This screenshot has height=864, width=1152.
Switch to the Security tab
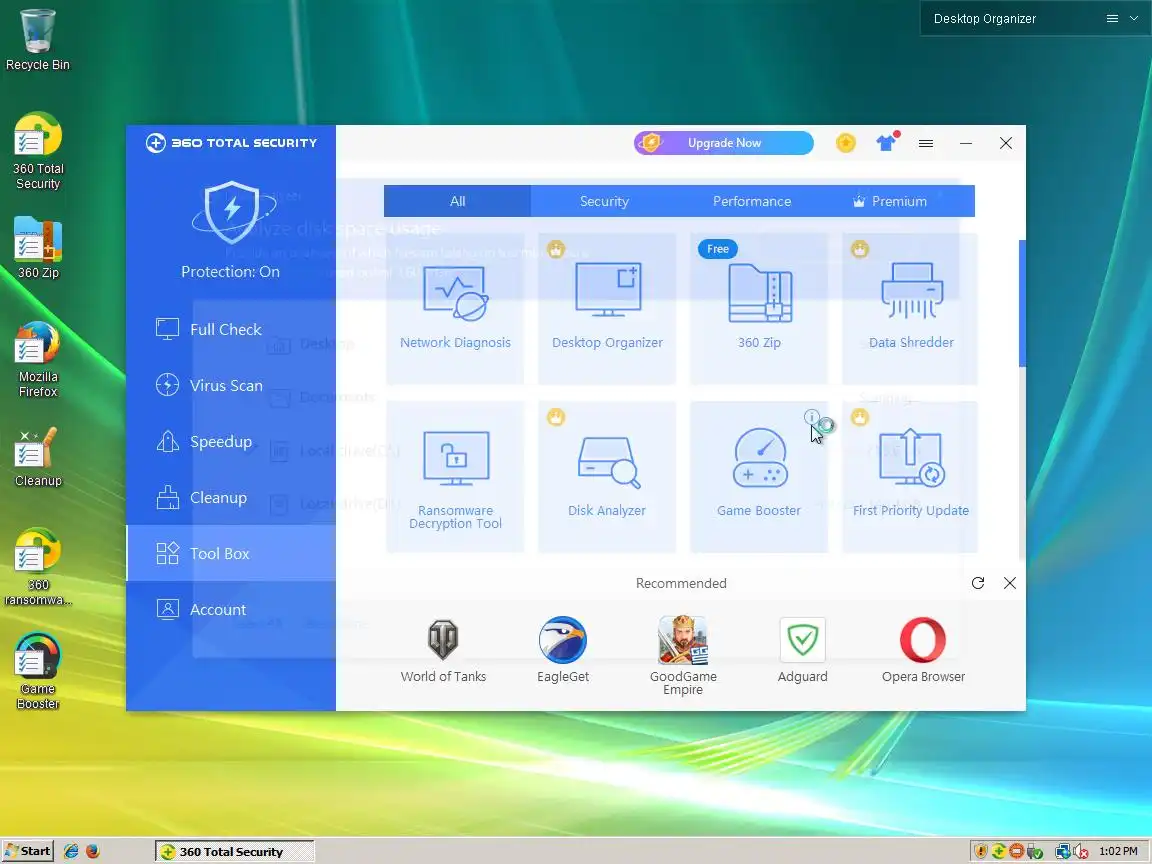[x=604, y=201]
